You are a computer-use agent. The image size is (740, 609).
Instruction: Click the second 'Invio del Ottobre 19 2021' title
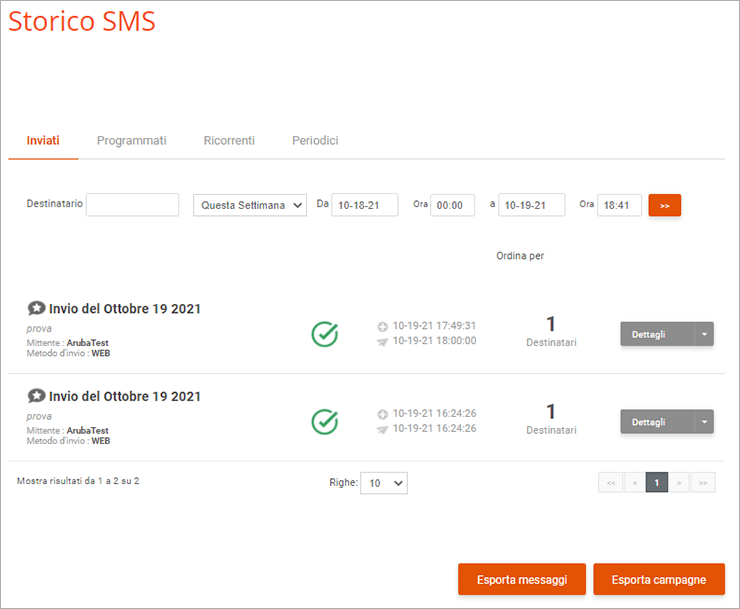click(125, 397)
